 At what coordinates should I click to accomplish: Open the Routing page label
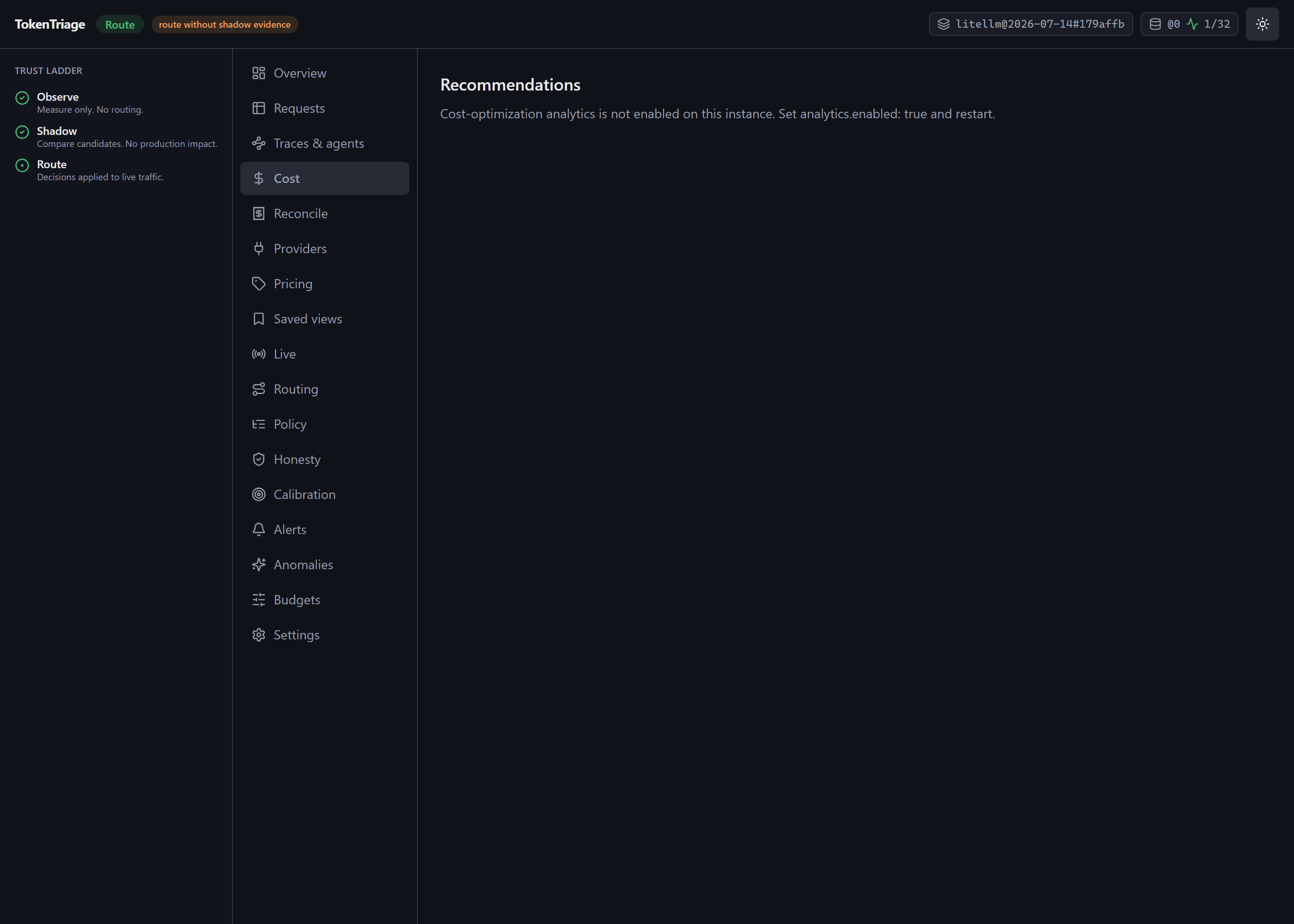tap(296, 389)
